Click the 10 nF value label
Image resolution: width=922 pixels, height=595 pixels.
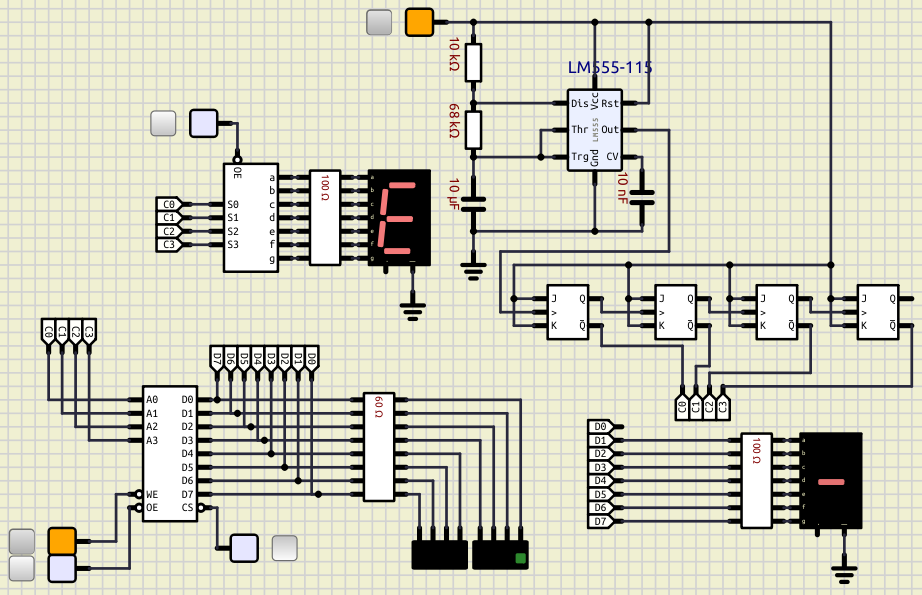click(623, 188)
